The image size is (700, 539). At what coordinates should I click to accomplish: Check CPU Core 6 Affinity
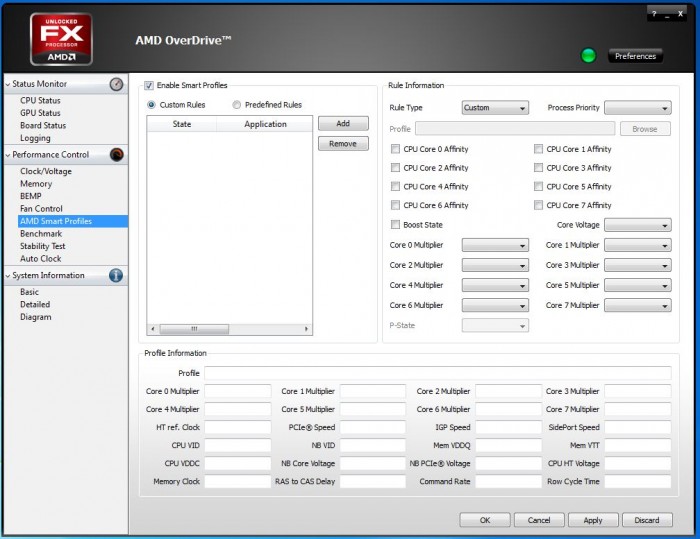[395, 205]
